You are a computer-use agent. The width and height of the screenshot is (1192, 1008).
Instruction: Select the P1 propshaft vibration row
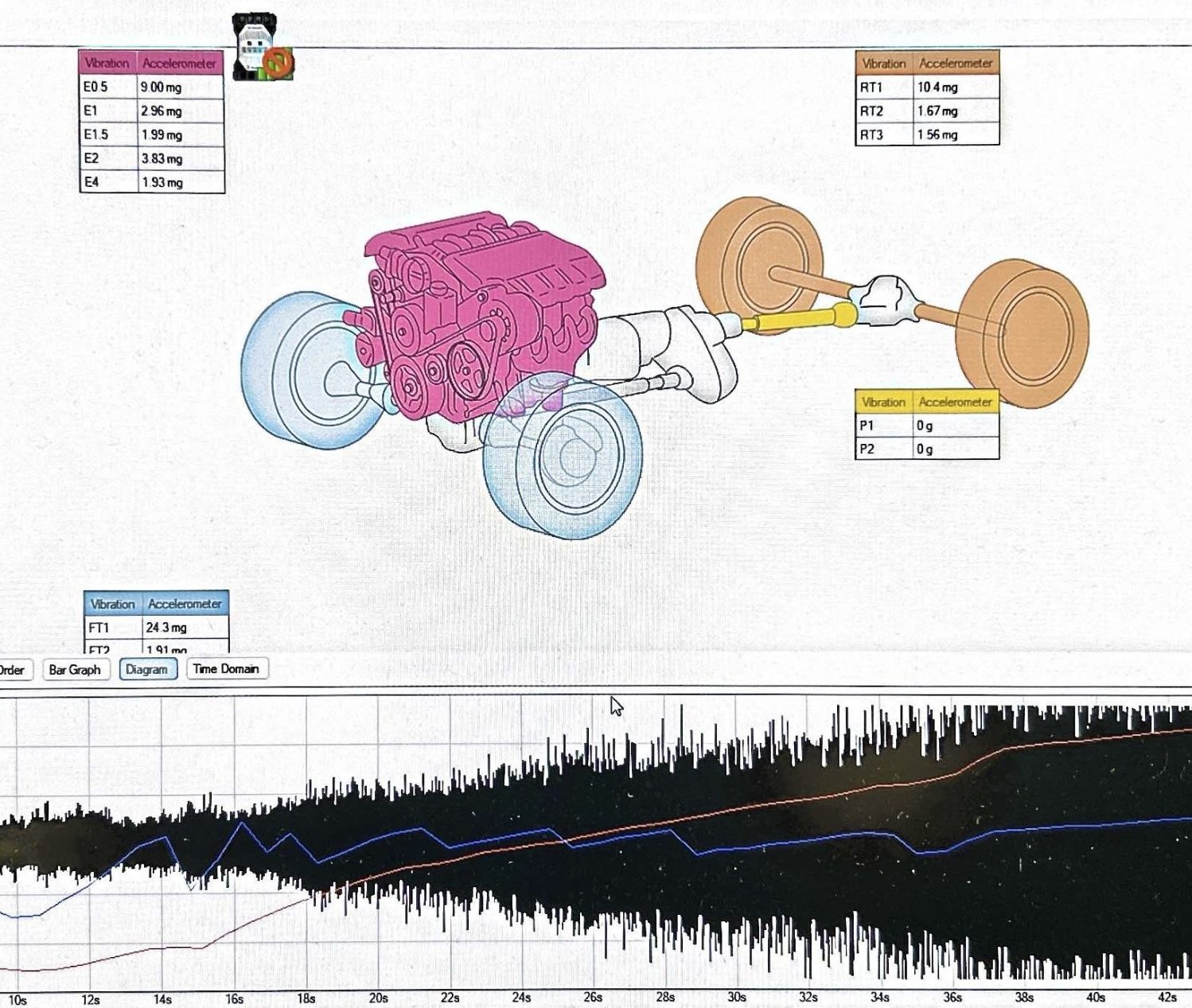pyautogui.click(x=927, y=426)
